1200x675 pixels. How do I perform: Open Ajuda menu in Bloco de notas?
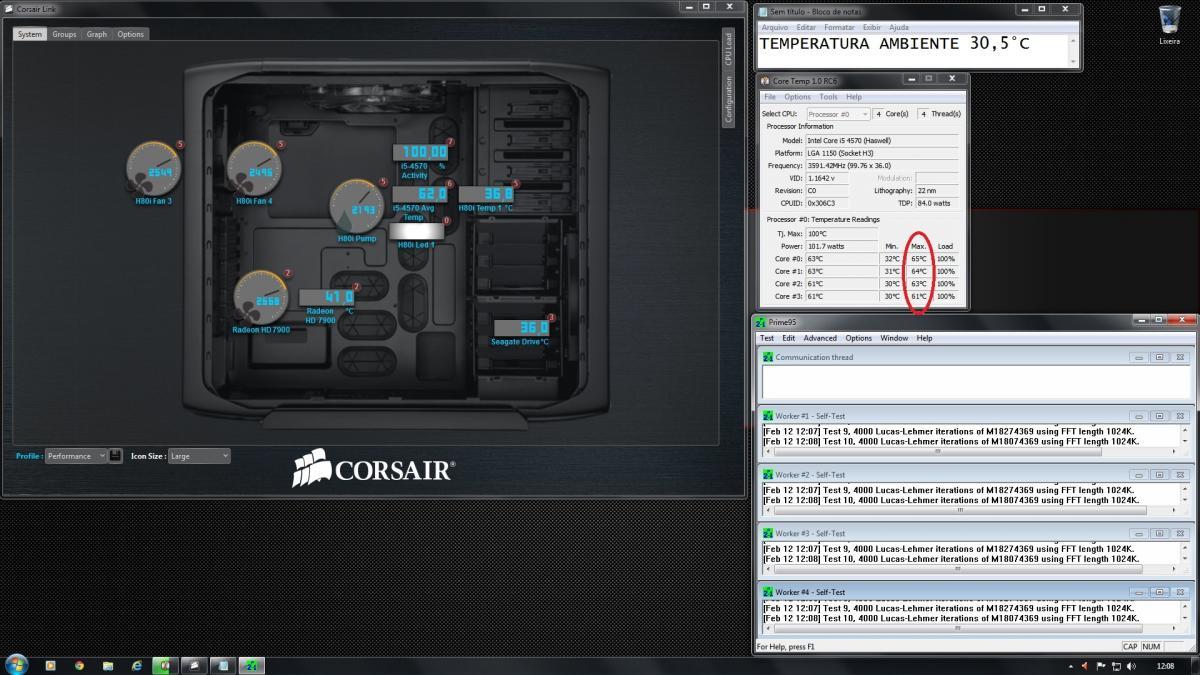899,27
